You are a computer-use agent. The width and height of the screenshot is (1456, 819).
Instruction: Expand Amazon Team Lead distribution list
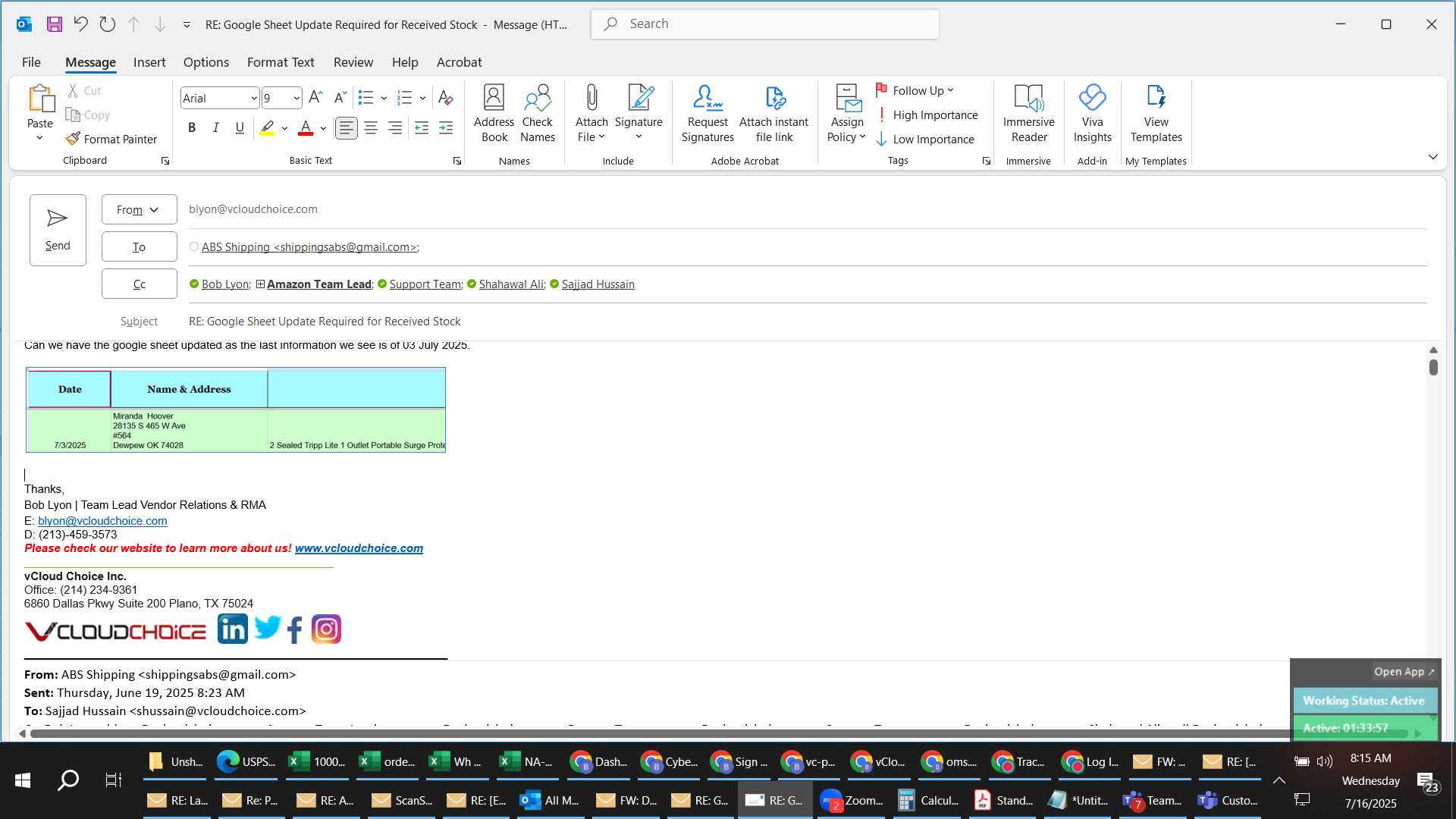260,284
